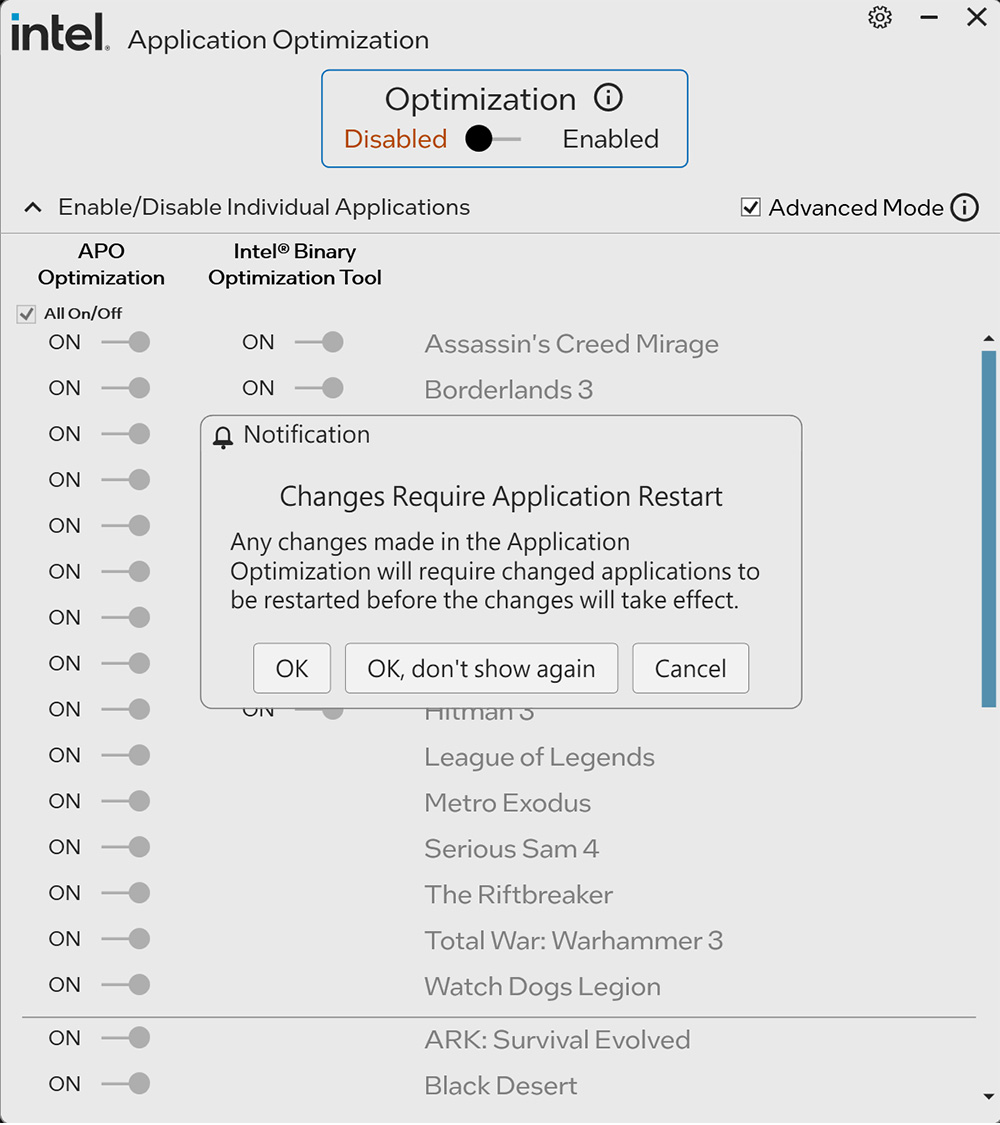Screen dimensions: 1000x1125
Task: Click OK in the Notification dialog
Action: [292, 669]
